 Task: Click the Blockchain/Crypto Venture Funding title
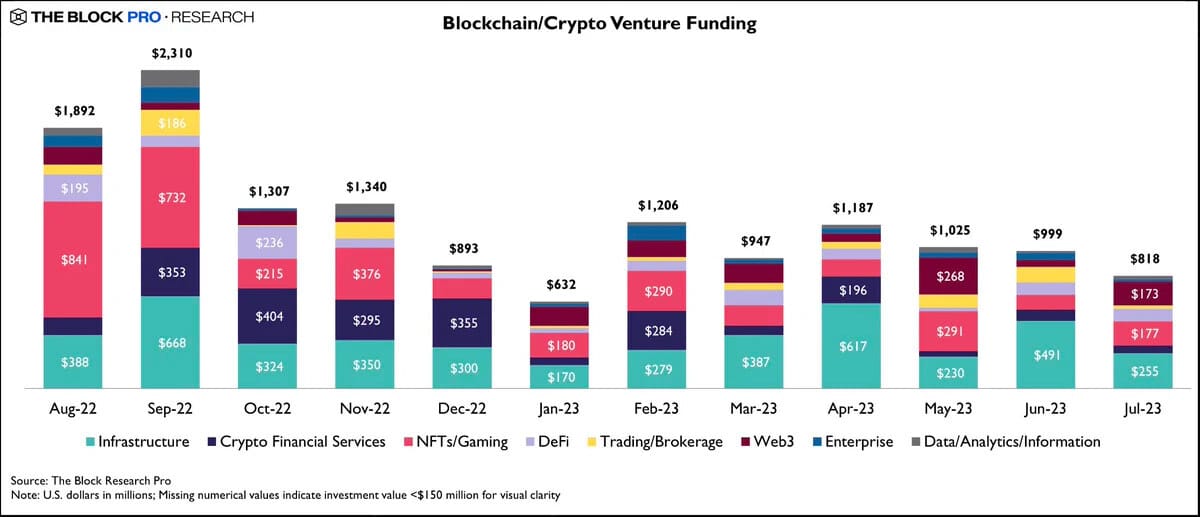[599, 22]
